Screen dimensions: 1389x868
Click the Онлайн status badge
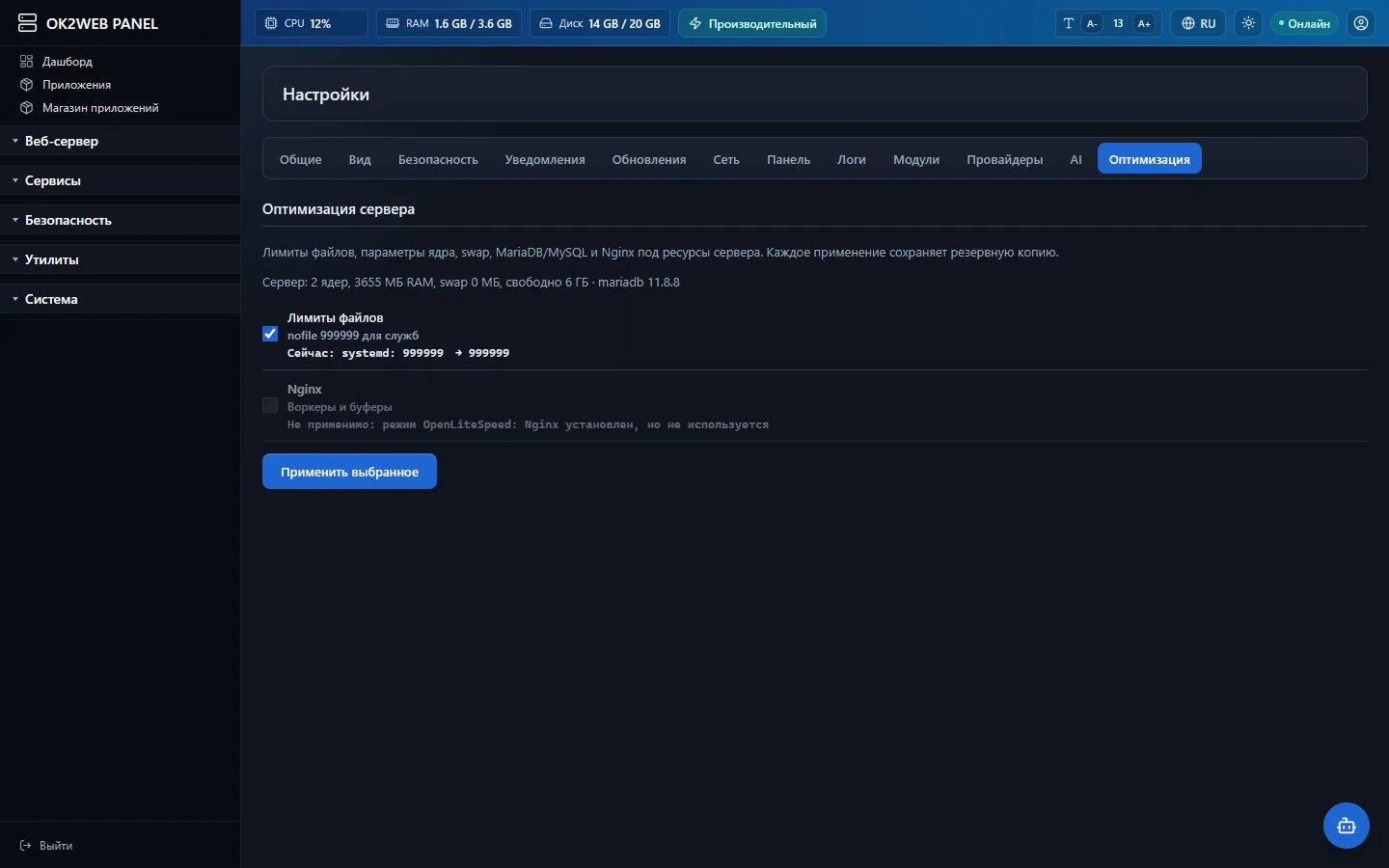(x=1304, y=23)
